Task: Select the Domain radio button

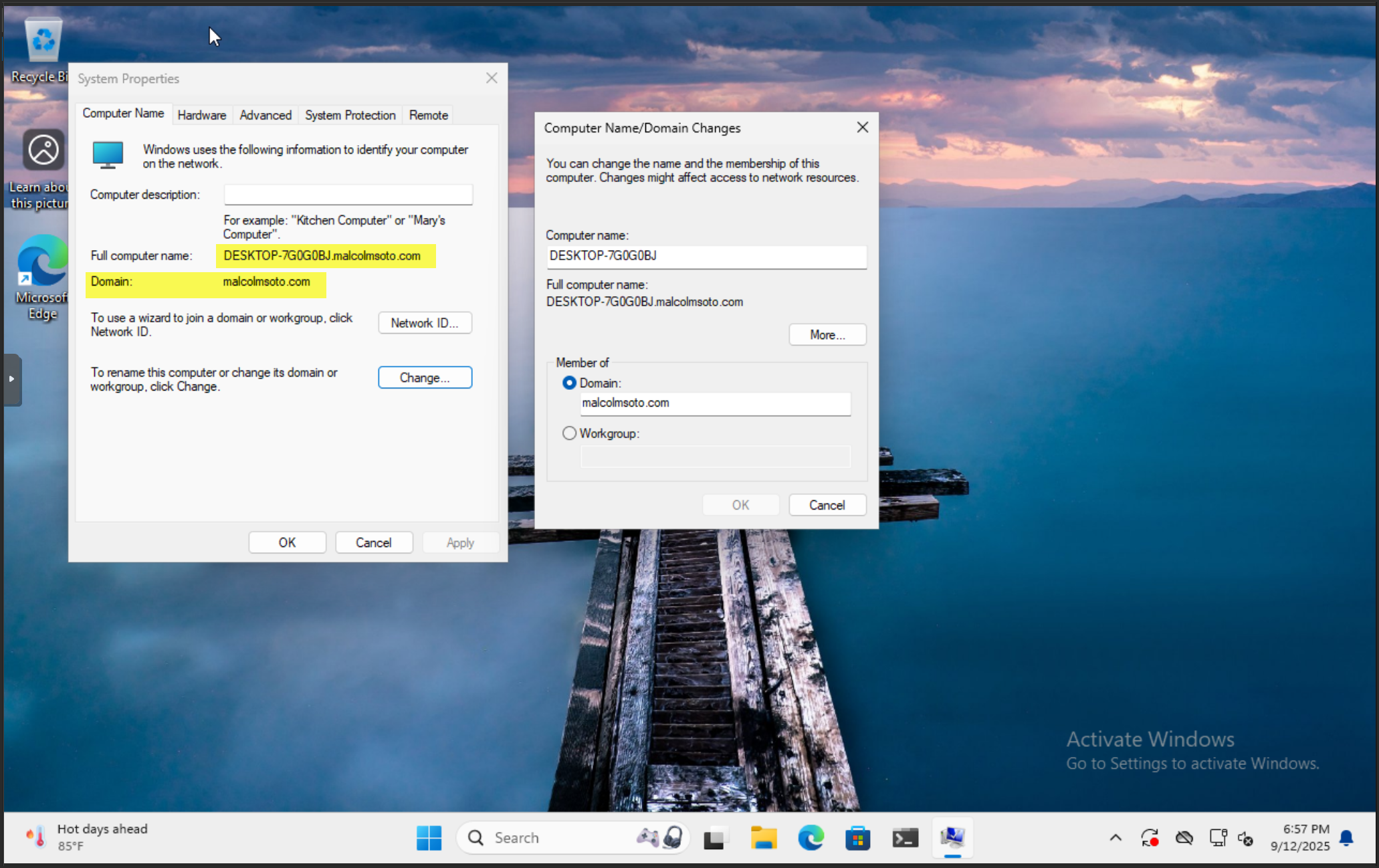Action: [569, 383]
